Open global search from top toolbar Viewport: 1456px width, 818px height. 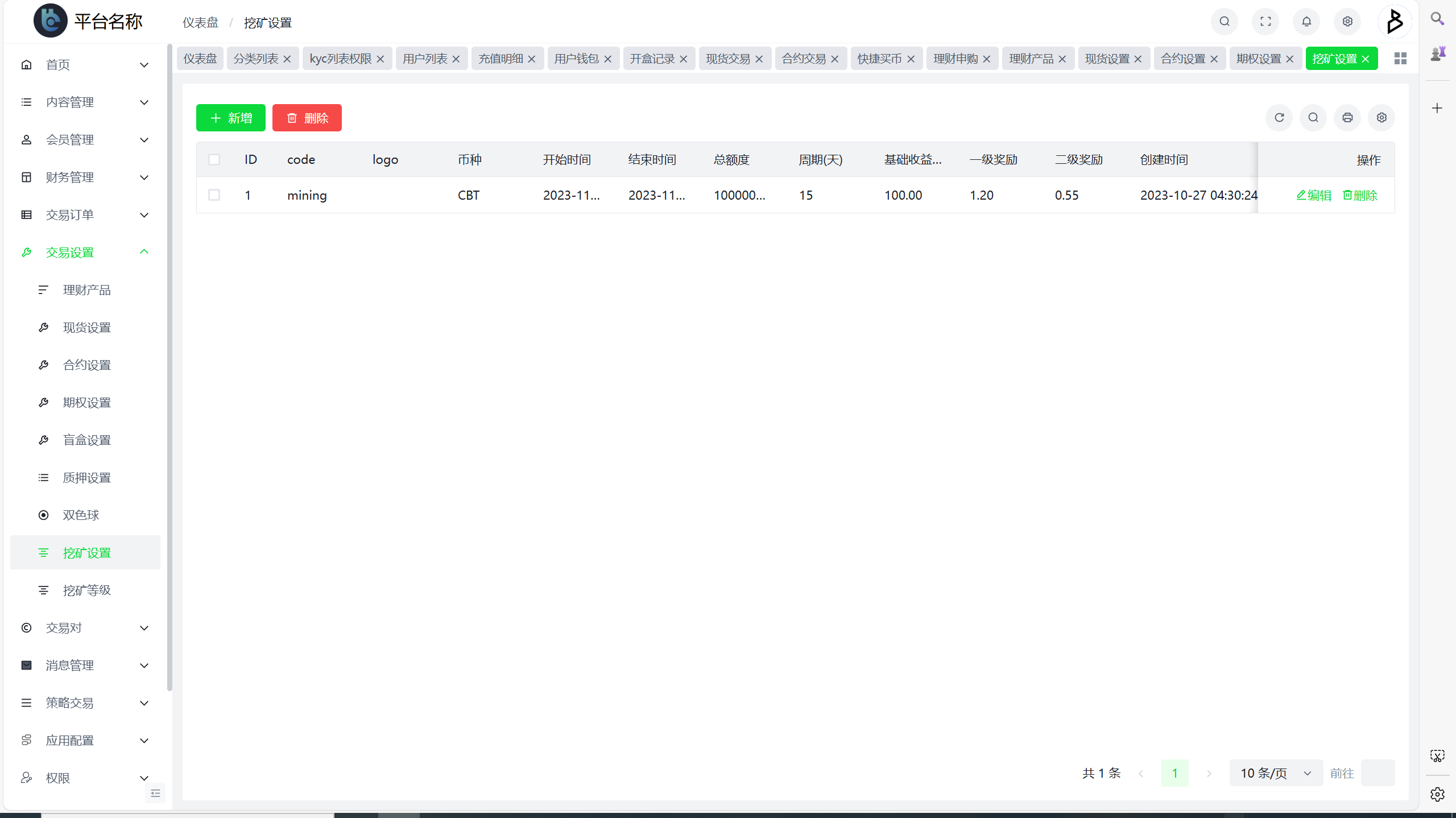coord(1224,21)
